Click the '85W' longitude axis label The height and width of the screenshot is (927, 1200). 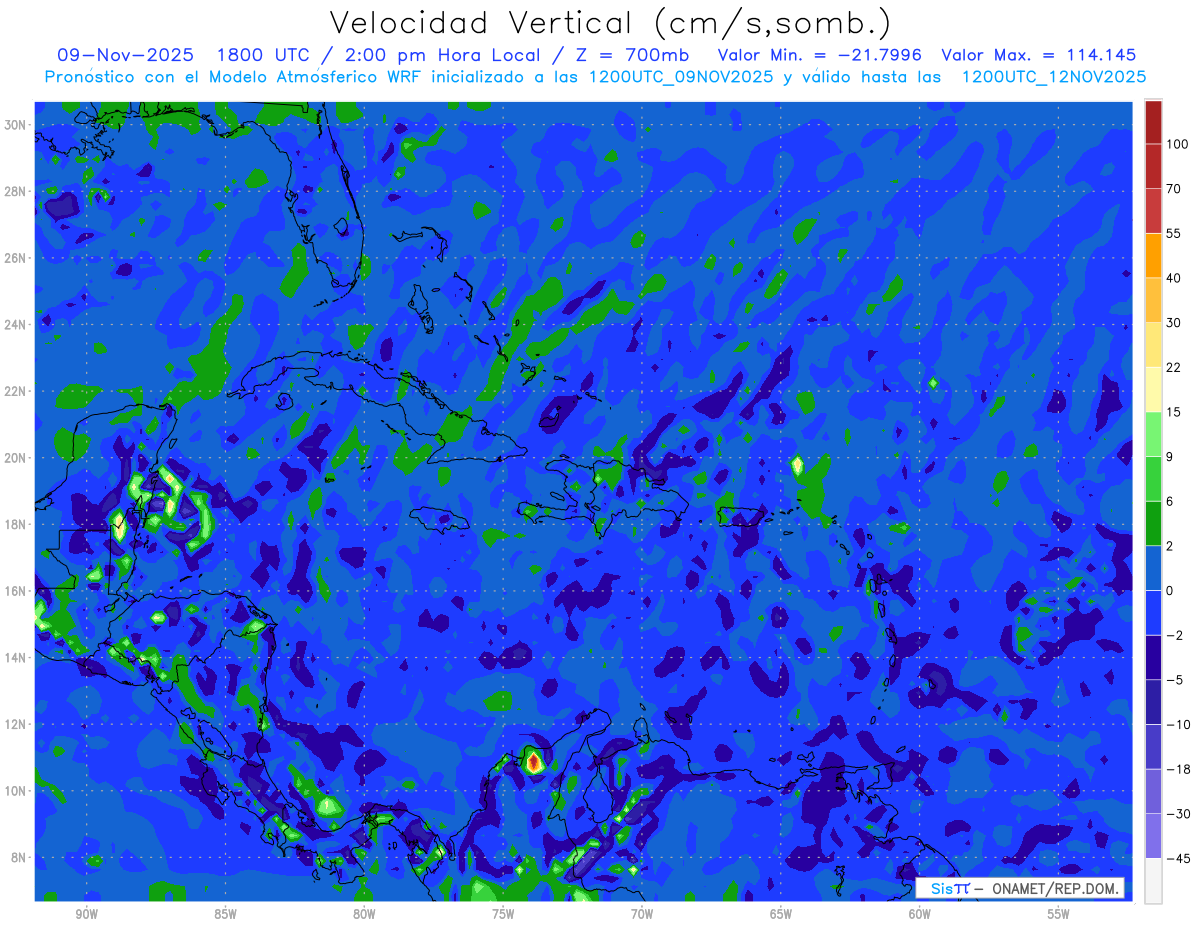click(225, 914)
